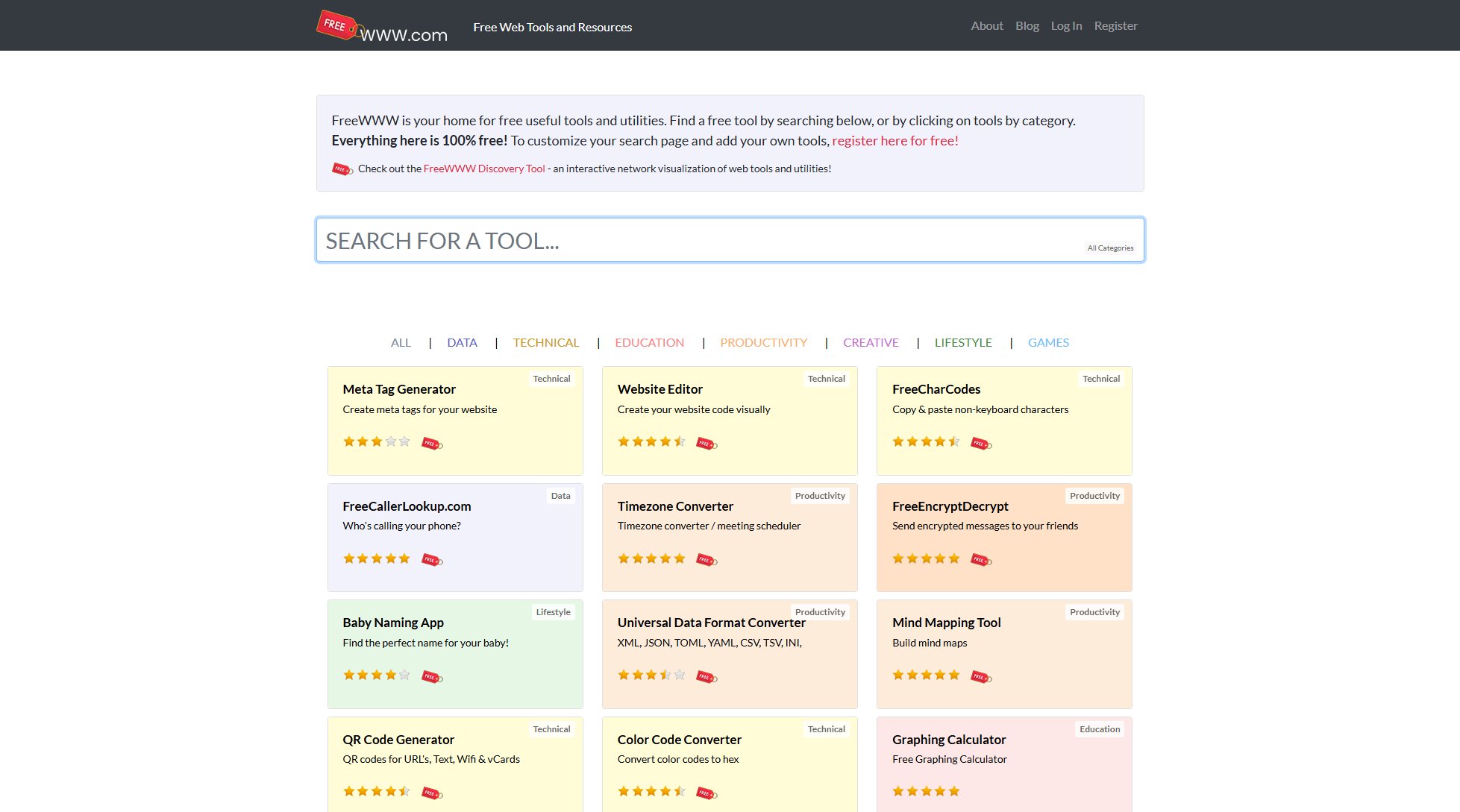1460x812 pixels.
Task: Open the All Categories selector in the search box
Action: (x=1109, y=248)
